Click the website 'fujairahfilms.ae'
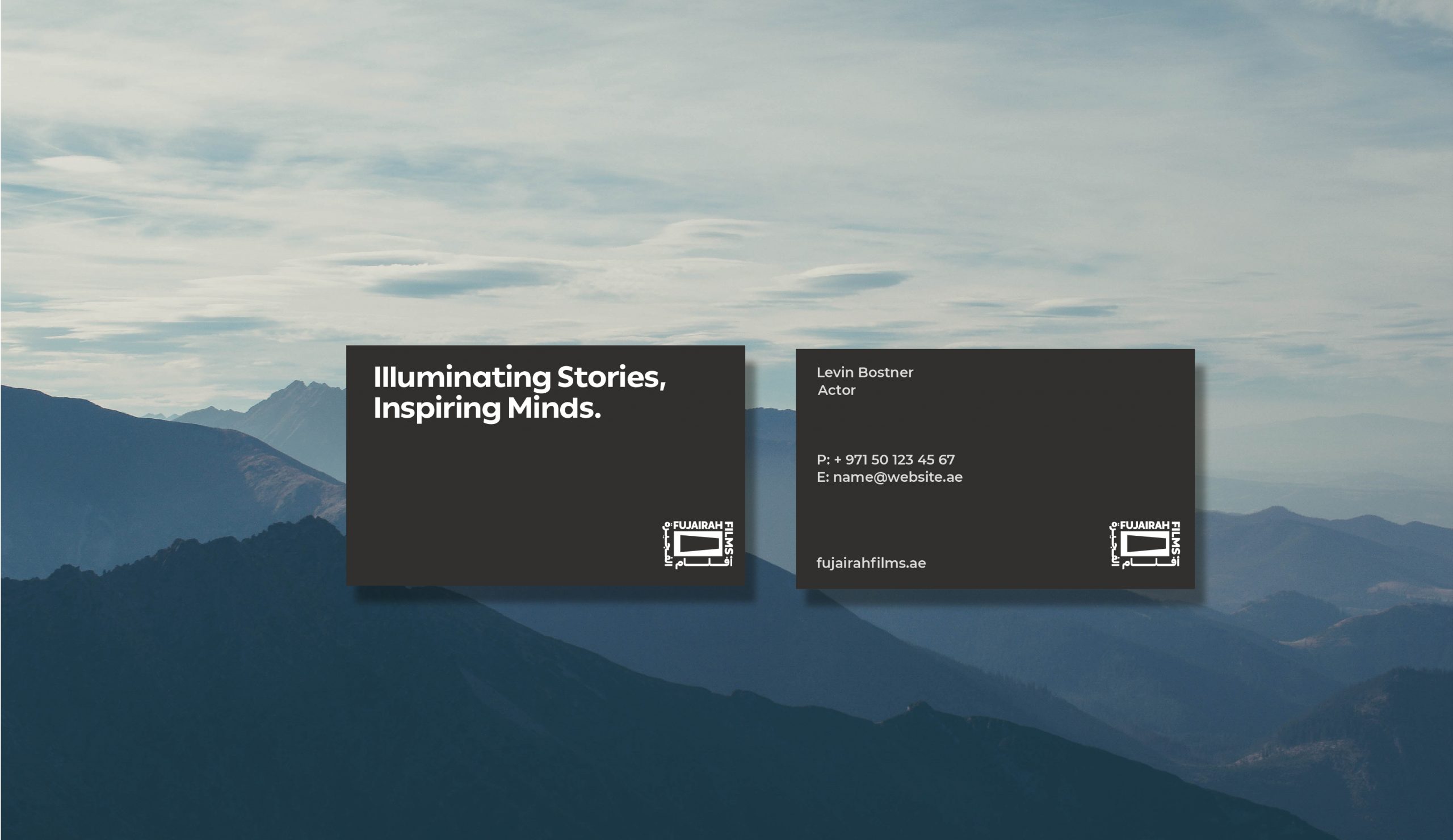This screenshot has width=1453, height=840. 871,563
